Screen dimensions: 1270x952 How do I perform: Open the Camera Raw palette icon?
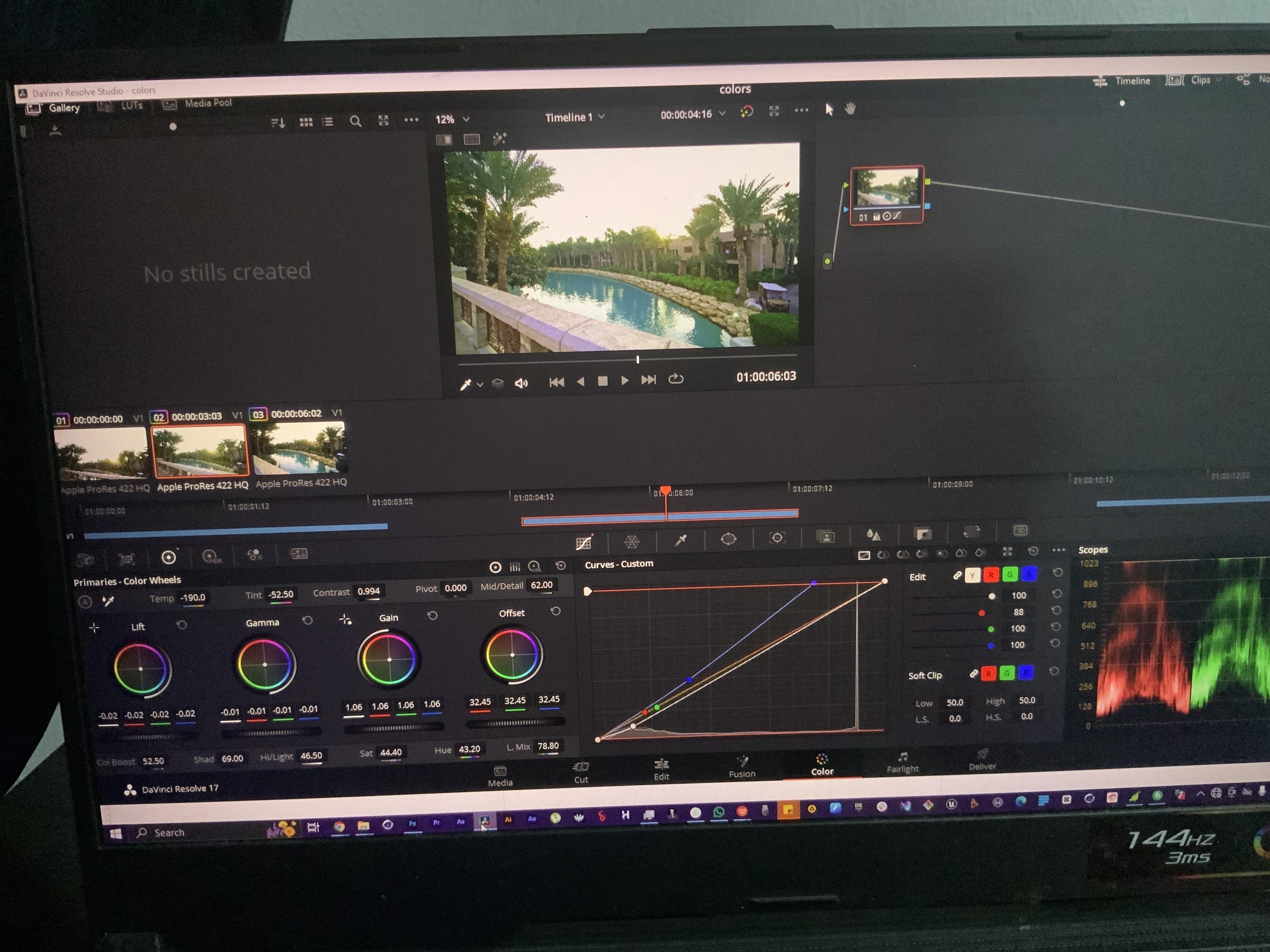coord(86,559)
